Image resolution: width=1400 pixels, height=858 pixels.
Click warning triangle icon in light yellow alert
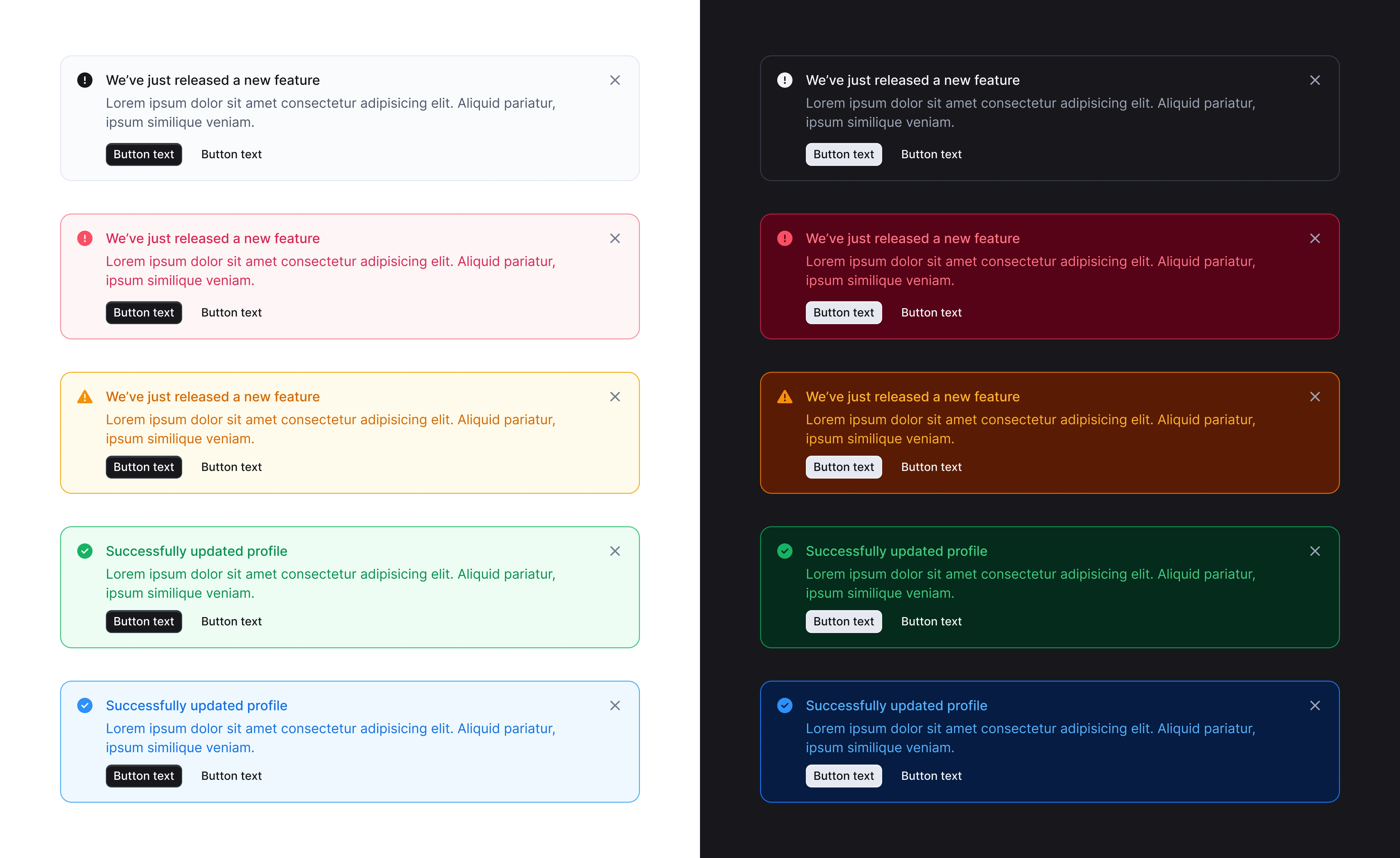pos(85,397)
